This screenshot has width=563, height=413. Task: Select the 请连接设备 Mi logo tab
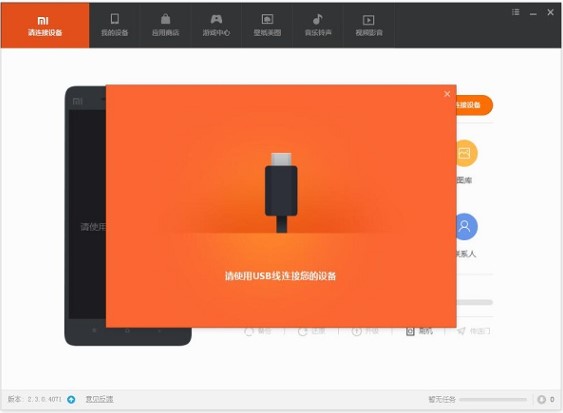click(45, 25)
